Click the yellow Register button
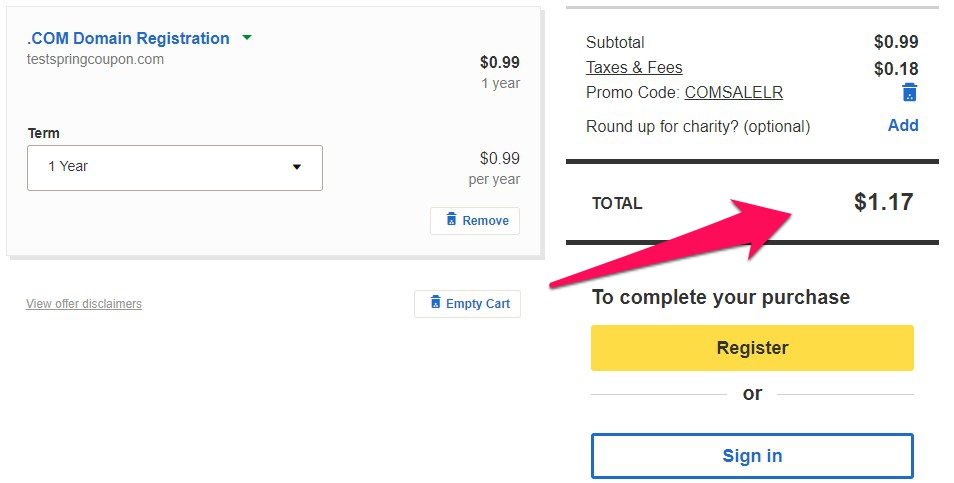This screenshot has width=954, height=483. point(752,348)
